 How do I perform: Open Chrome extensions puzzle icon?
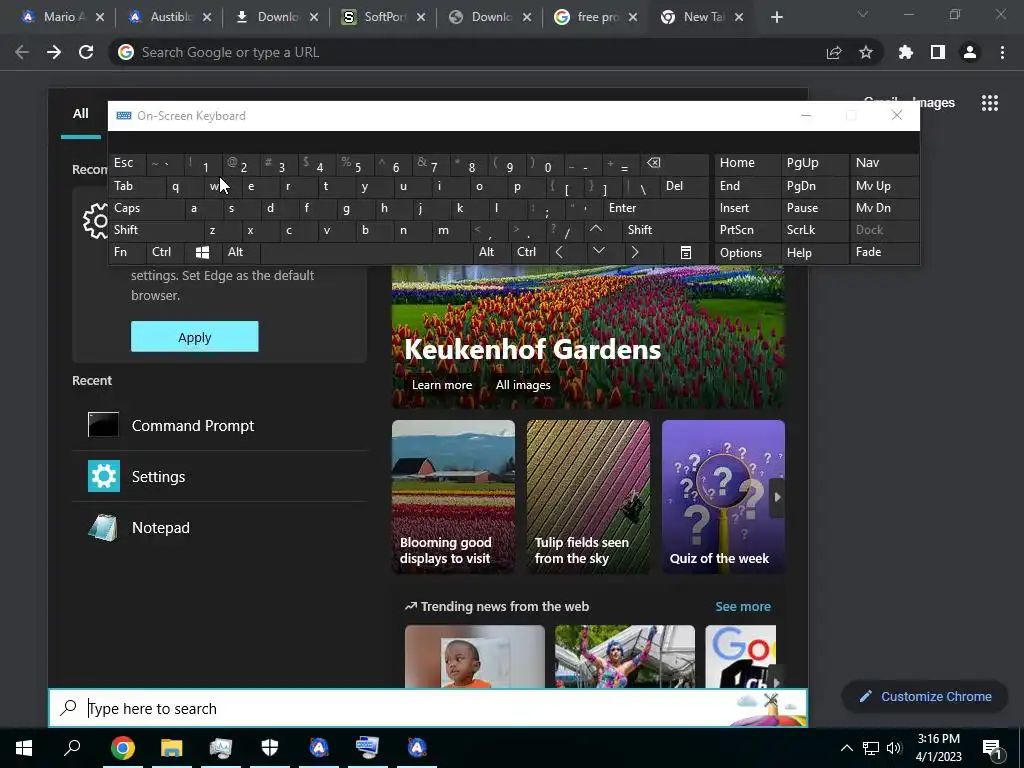click(x=906, y=52)
